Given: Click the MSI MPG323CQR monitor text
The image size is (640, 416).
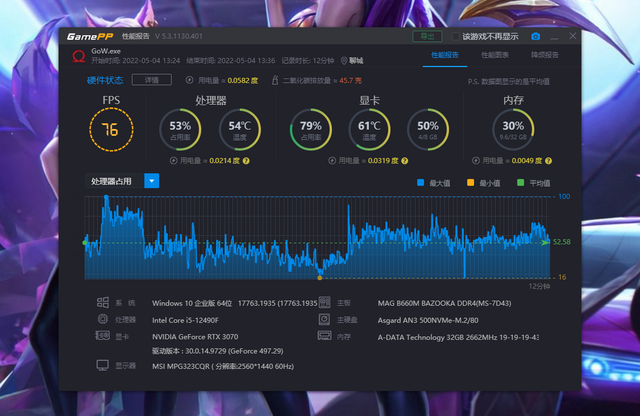Looking at the screenshot, I should [x=223, y=367].
